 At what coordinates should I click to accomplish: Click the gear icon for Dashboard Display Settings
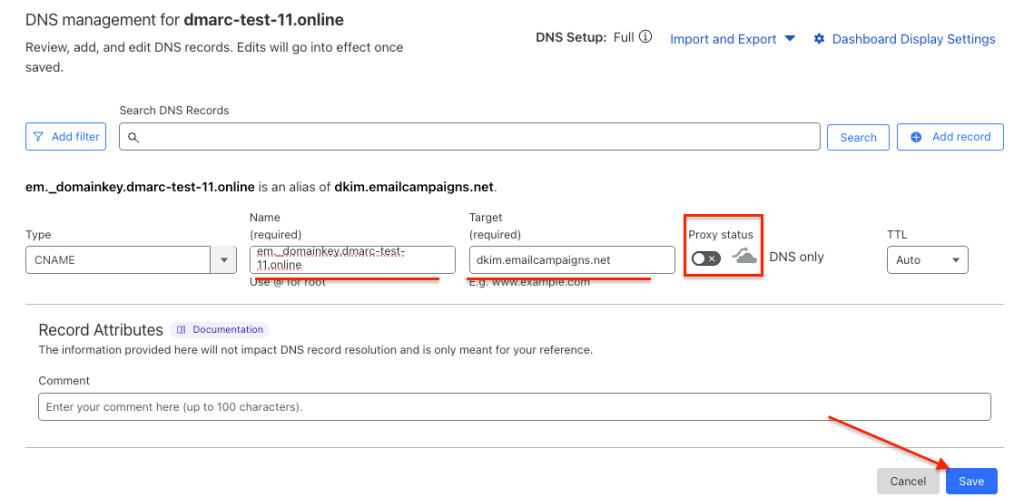[x=819, y=39]
